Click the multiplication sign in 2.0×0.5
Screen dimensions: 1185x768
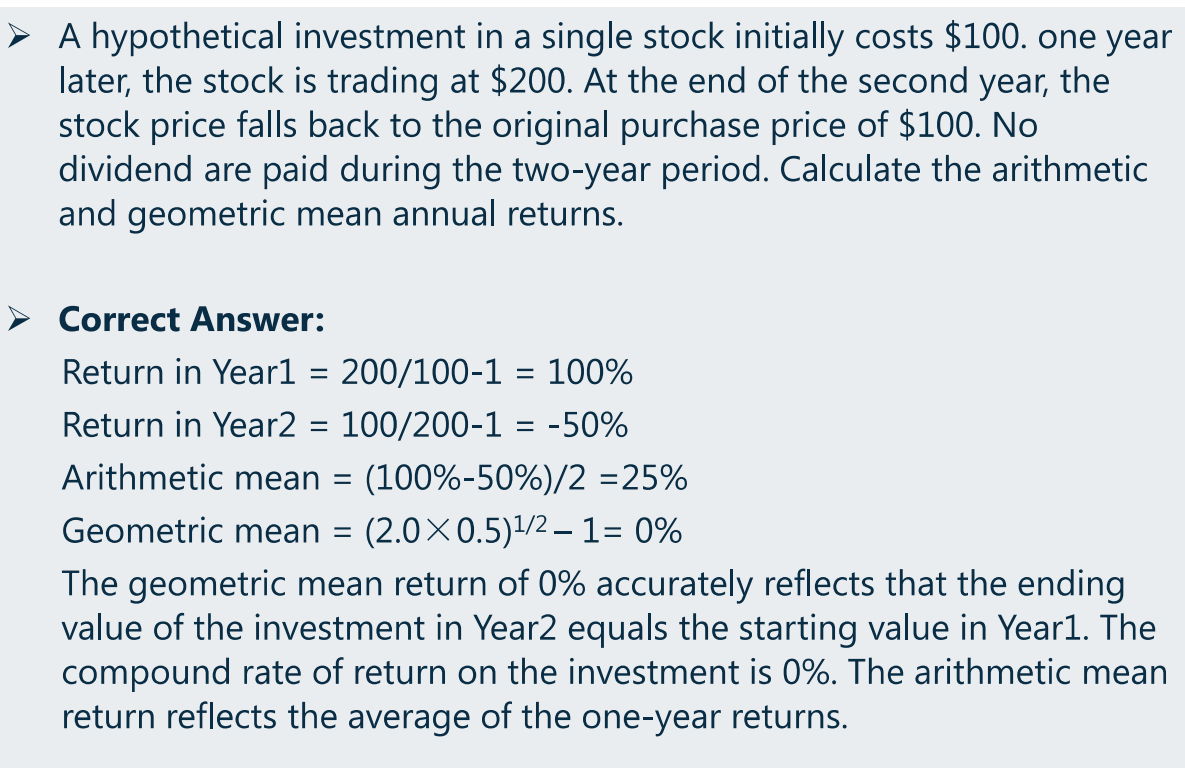439,531
